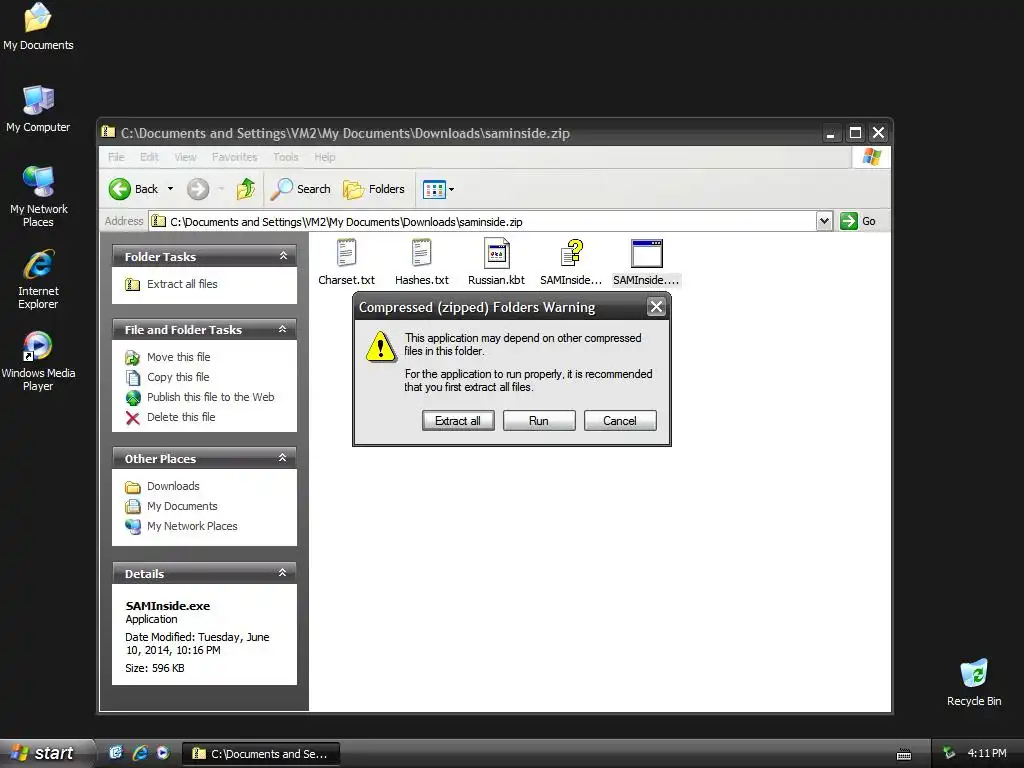Open Internet Explorer desktop icon

point(39,279)
